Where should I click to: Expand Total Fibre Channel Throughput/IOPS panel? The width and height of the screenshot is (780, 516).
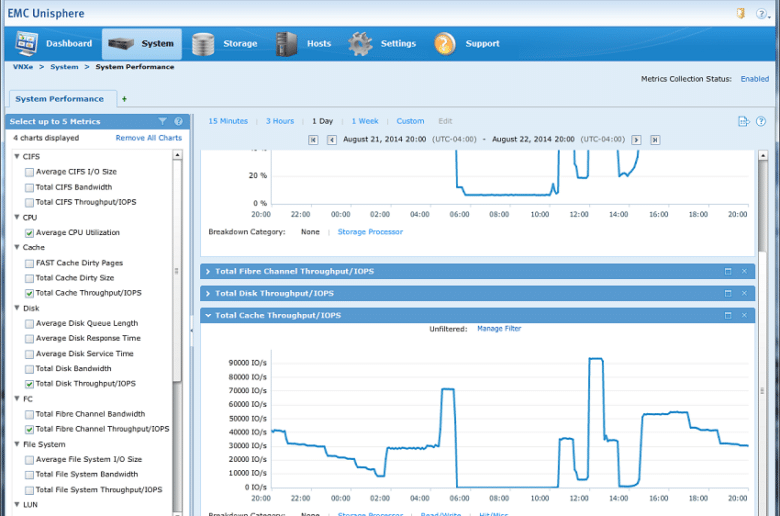208,272
